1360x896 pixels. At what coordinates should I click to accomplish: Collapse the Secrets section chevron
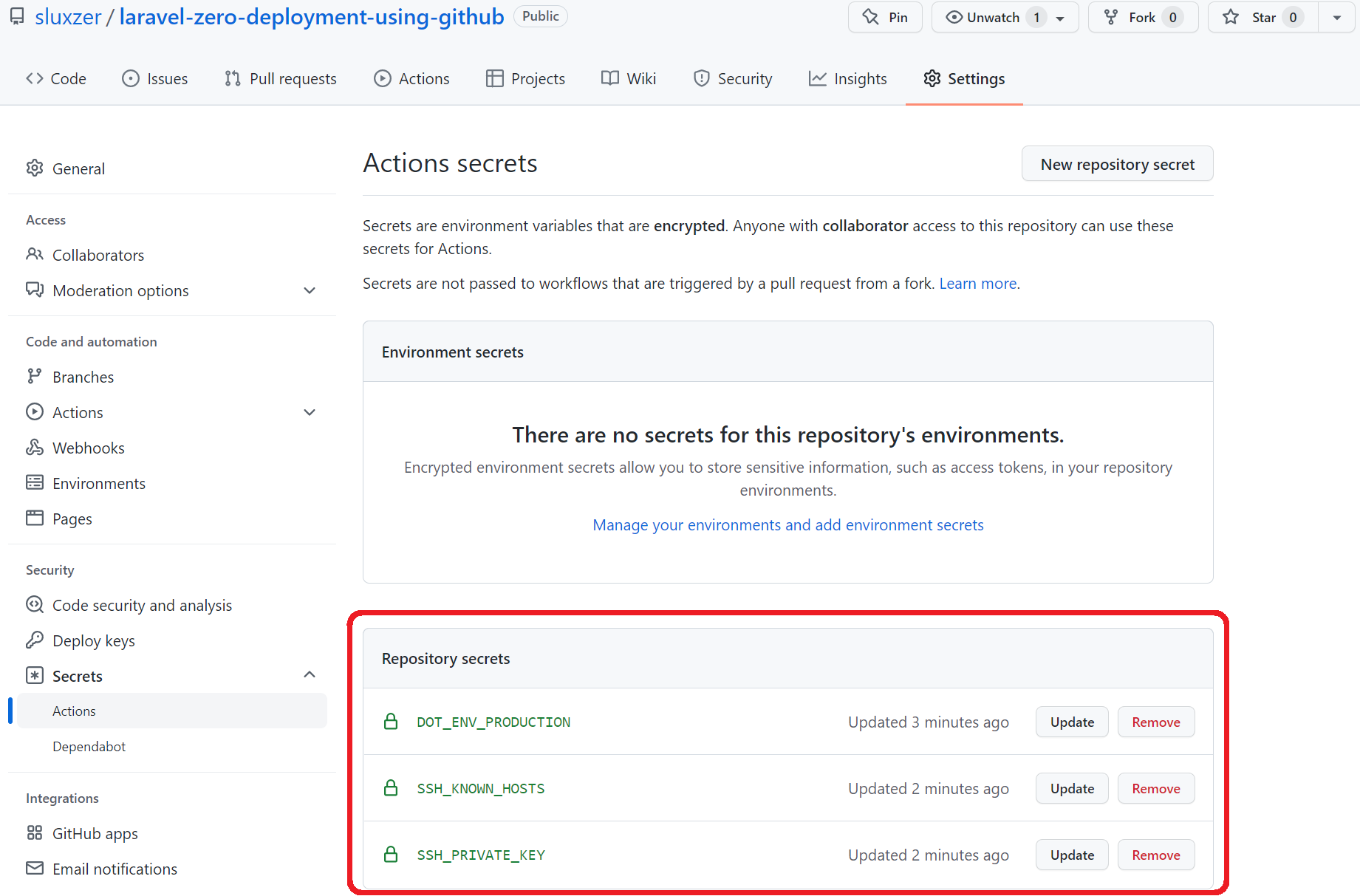(310, 675)
